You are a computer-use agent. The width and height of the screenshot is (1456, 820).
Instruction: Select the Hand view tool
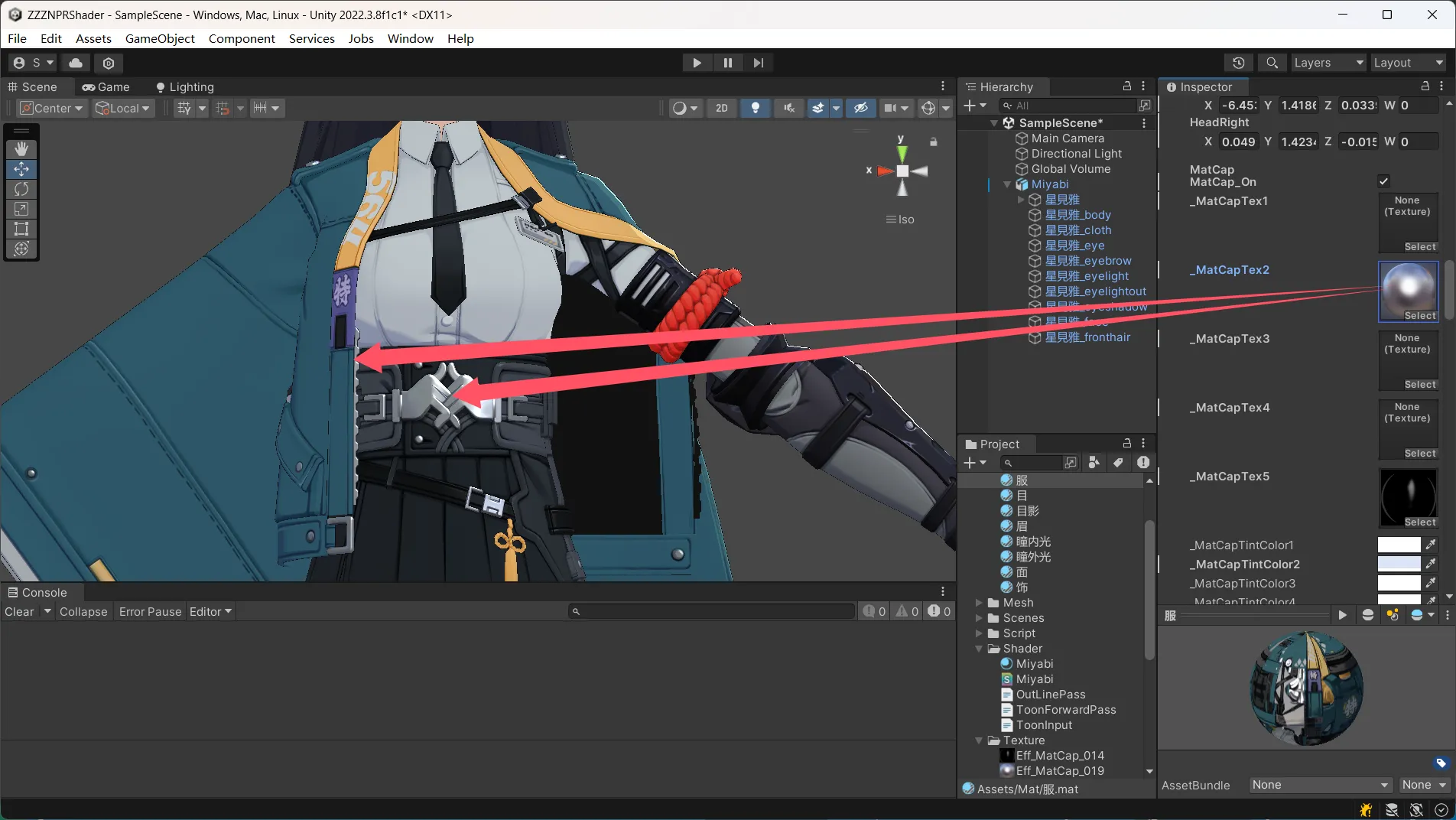tap(21, 148)
